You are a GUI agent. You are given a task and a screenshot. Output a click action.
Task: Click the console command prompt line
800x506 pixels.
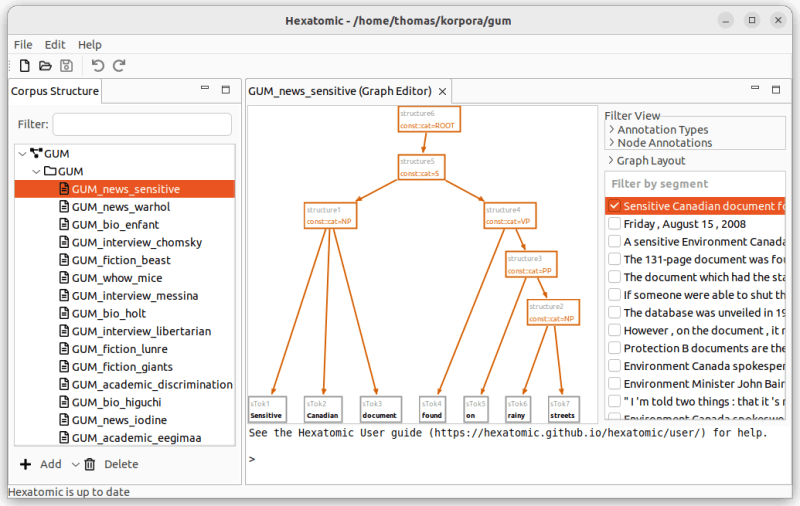(518, 459)
